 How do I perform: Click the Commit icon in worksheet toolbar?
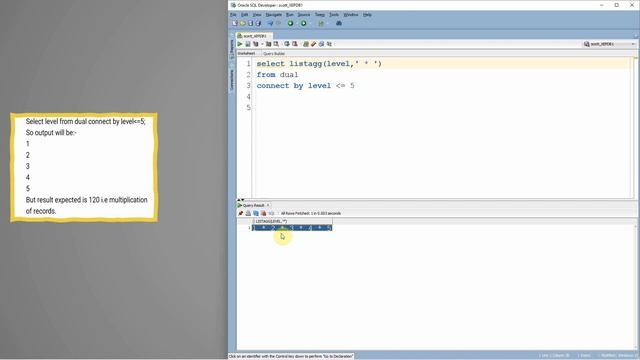pyautogui.click(x=287, y=44)
